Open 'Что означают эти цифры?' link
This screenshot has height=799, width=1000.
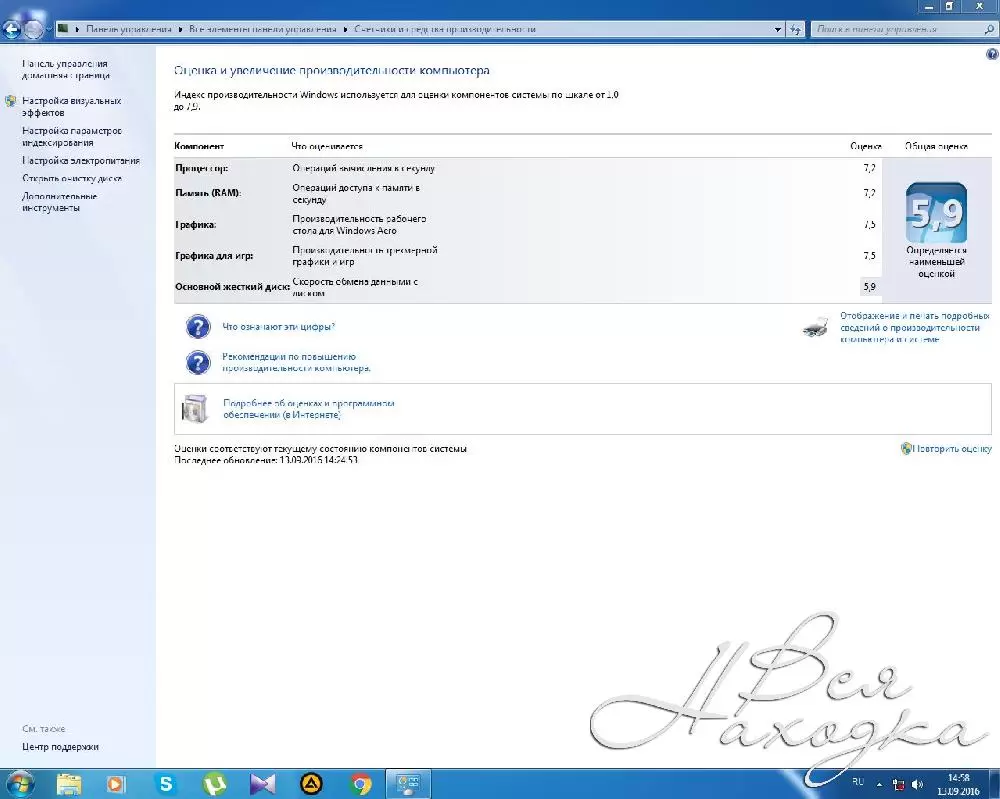coord(278,327)
